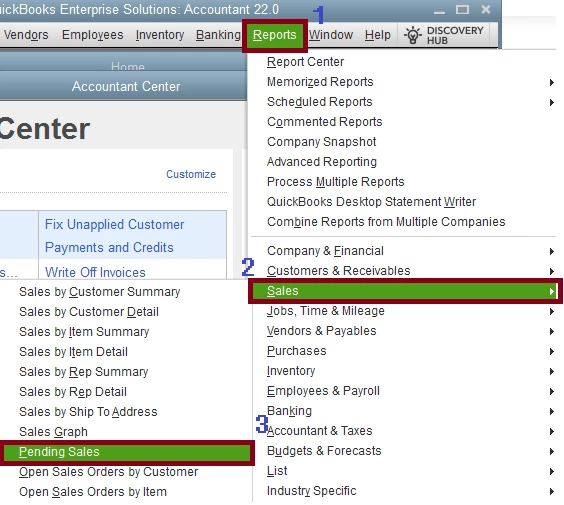Open the Banking menu in the menu bar
This screenshot has height=505, width=564.
click(x=218, y=35)
